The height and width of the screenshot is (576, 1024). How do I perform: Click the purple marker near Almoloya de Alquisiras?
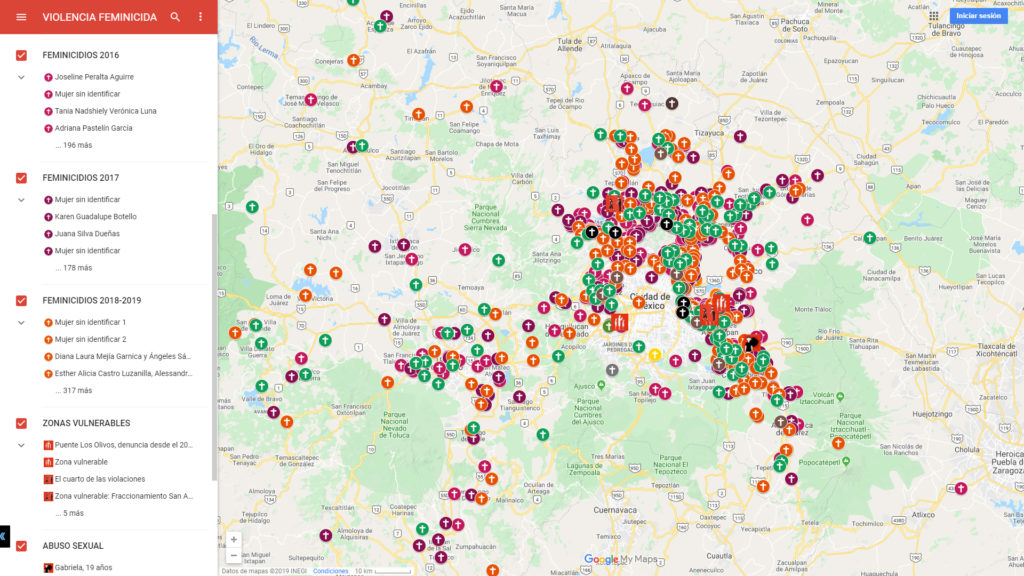[x=326, y=536]
